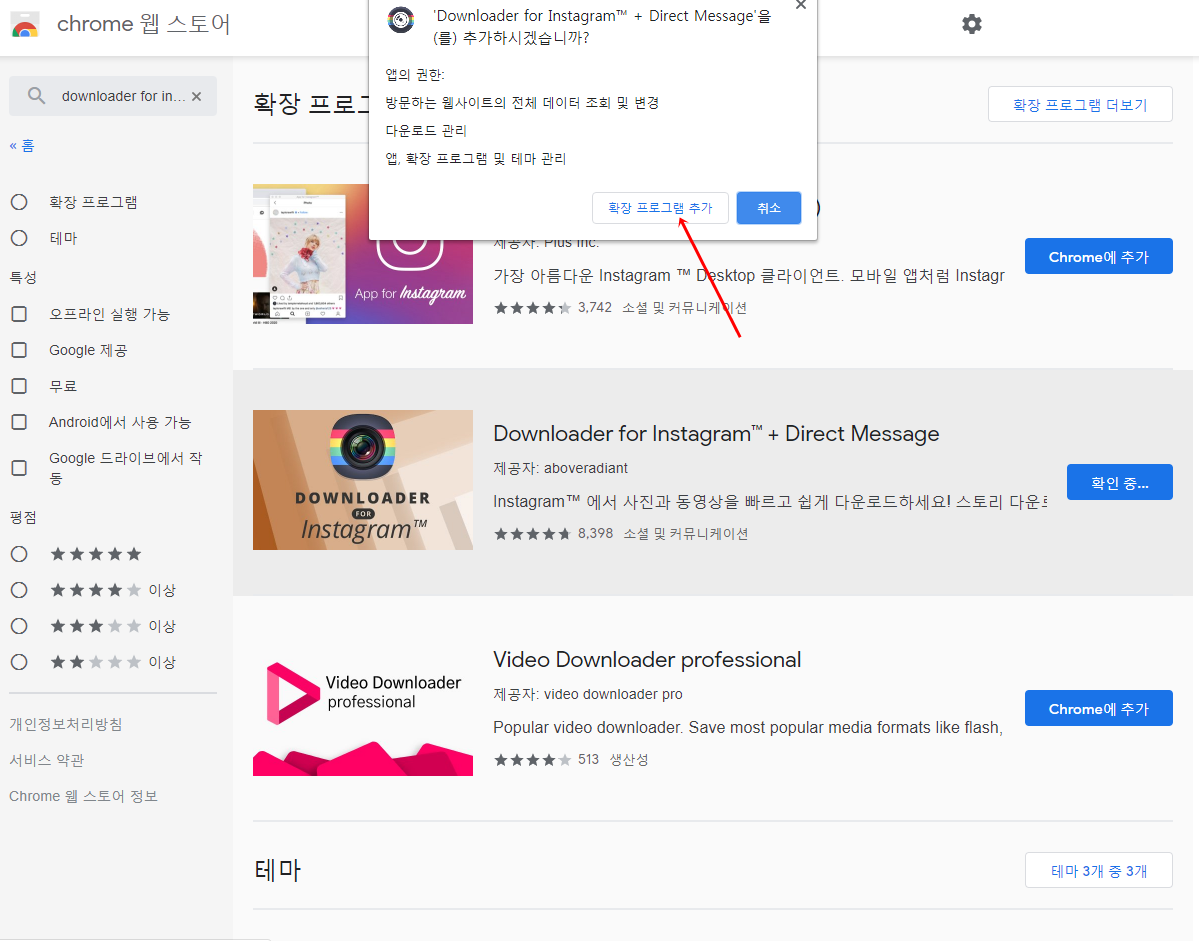
Task: Click the 생산성 category label
Action: click(629, 760)
